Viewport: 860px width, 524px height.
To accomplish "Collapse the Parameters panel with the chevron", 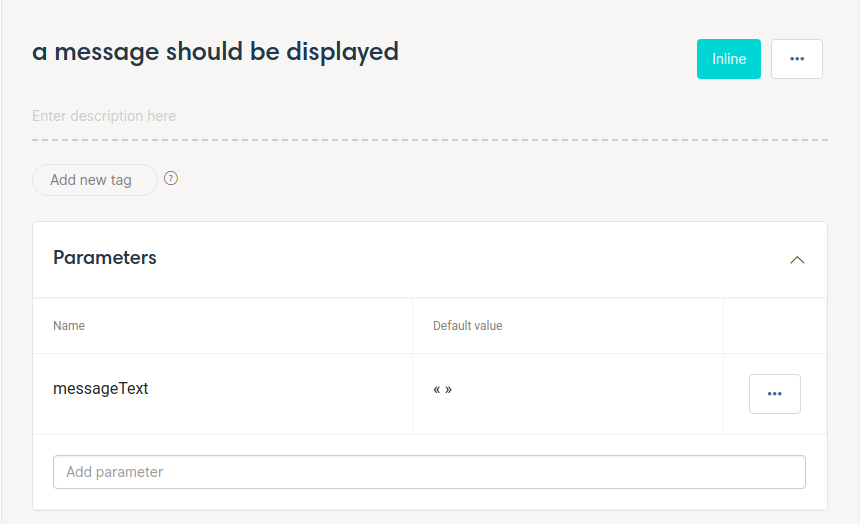I will [797, 260].
